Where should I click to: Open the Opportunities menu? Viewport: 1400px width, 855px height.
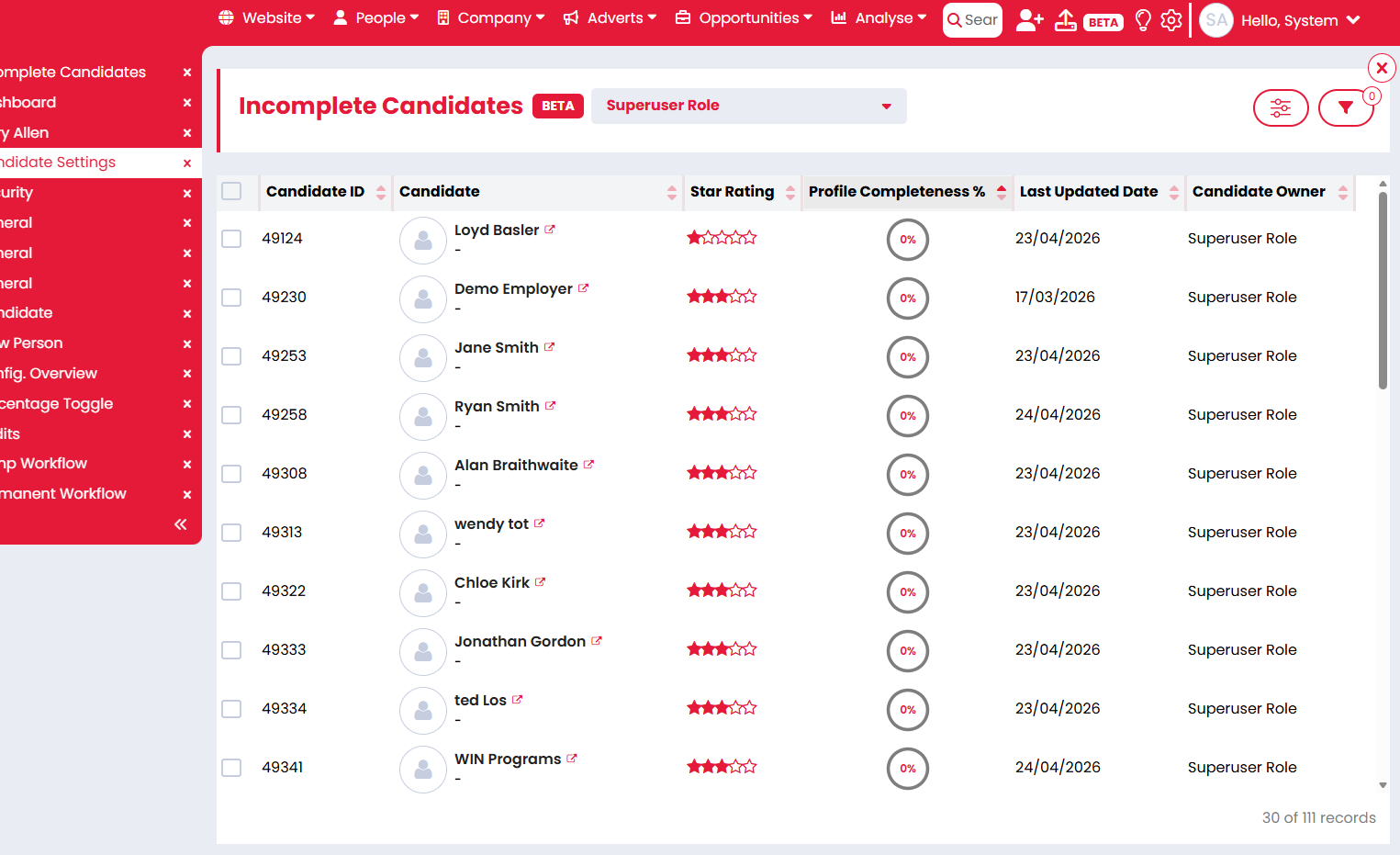click(x=744, y=18)
